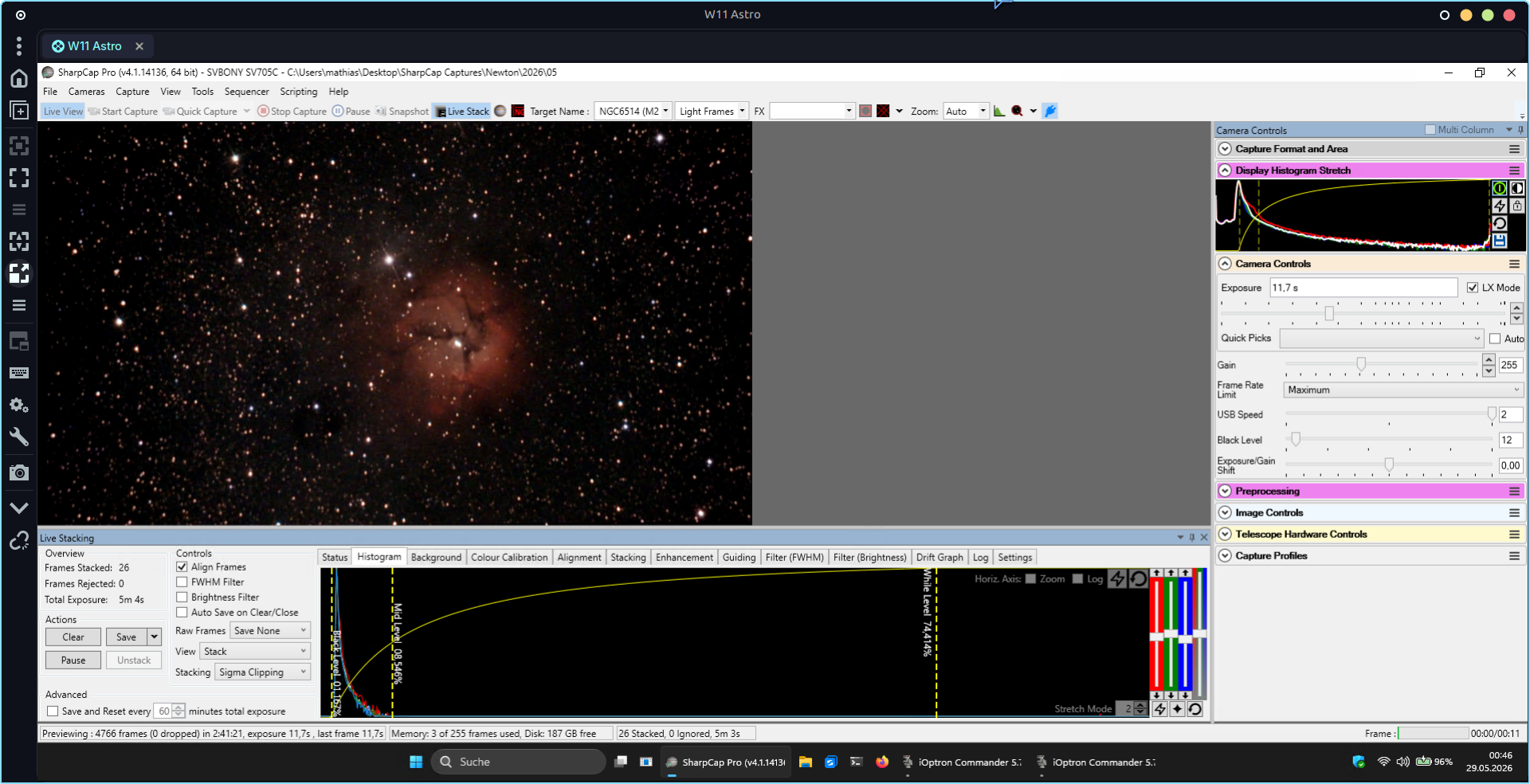Show the green histogram icon in toolbar
1530x784 pixels.
pyautogui.click(x=999, y=111)
